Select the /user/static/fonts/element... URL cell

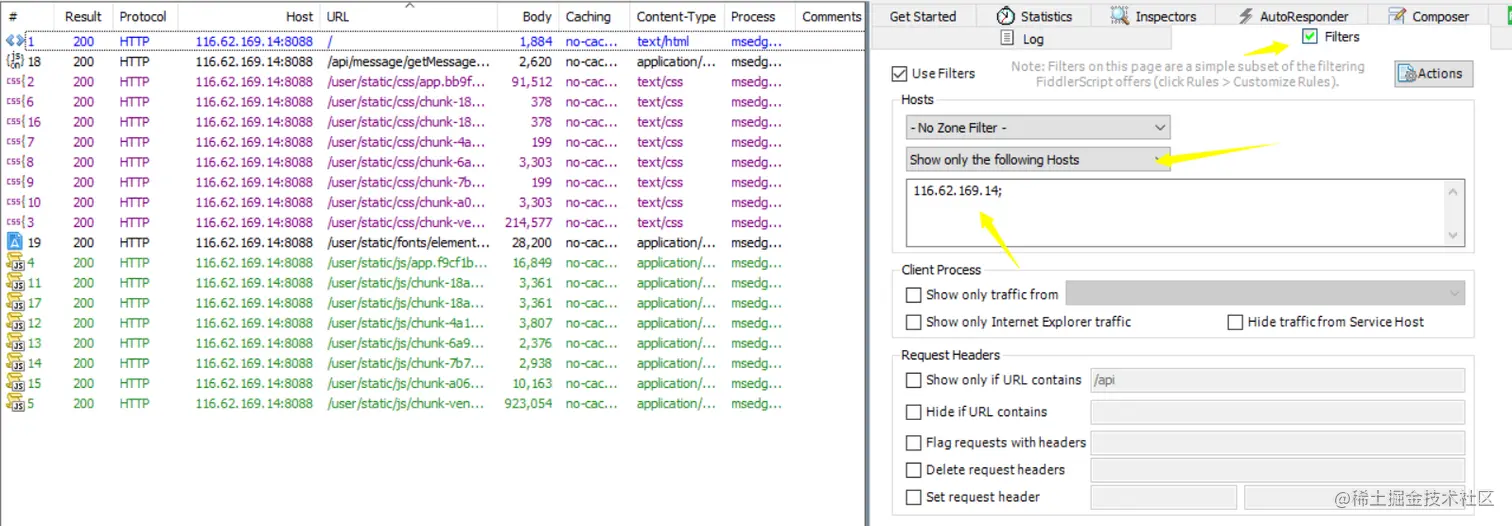[x=409, y=242]
